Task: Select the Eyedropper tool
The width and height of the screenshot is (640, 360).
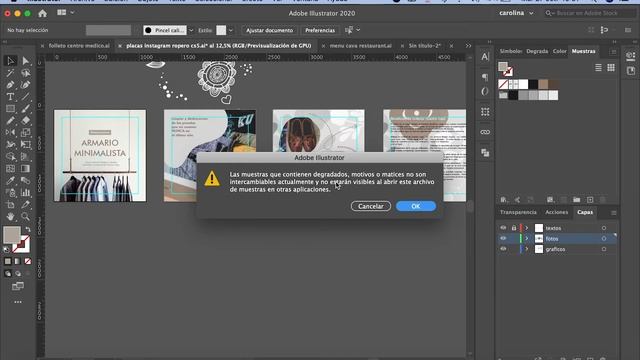Action: point(11,180)
